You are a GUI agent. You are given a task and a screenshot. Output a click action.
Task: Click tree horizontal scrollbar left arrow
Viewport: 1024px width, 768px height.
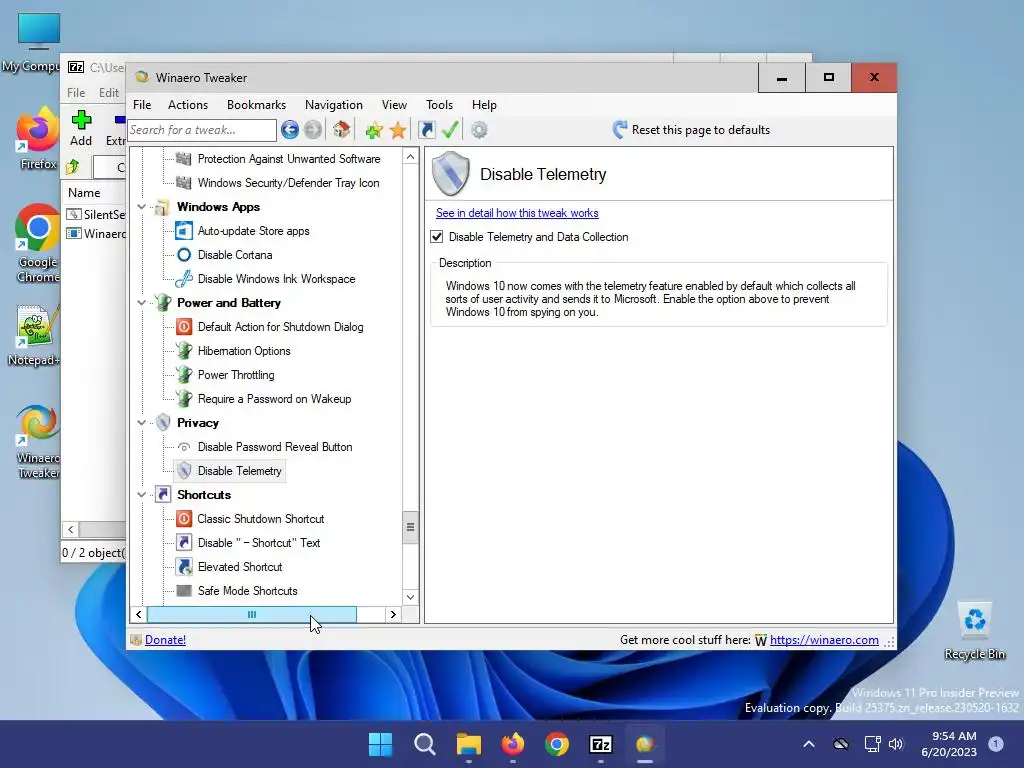[x=138, y=615]
